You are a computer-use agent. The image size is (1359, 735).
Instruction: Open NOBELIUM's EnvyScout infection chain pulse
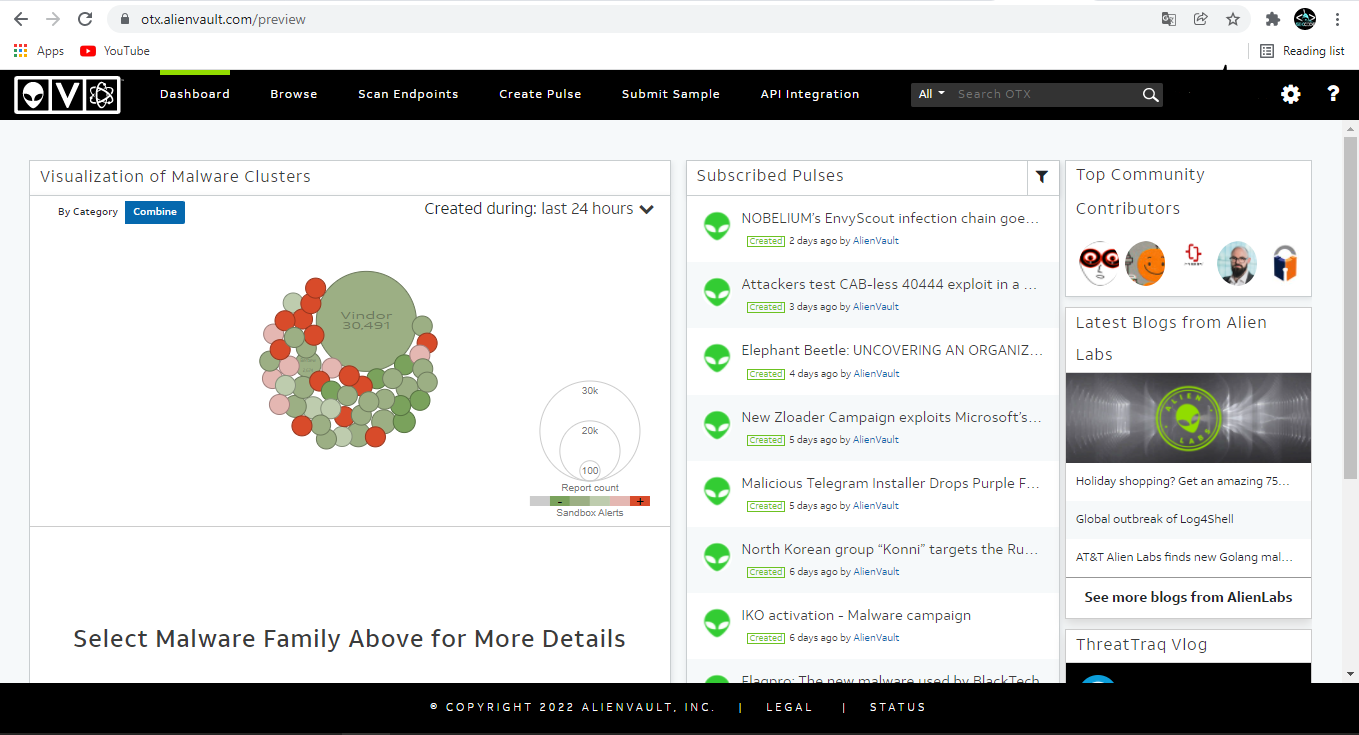click(x=891, y=218)
